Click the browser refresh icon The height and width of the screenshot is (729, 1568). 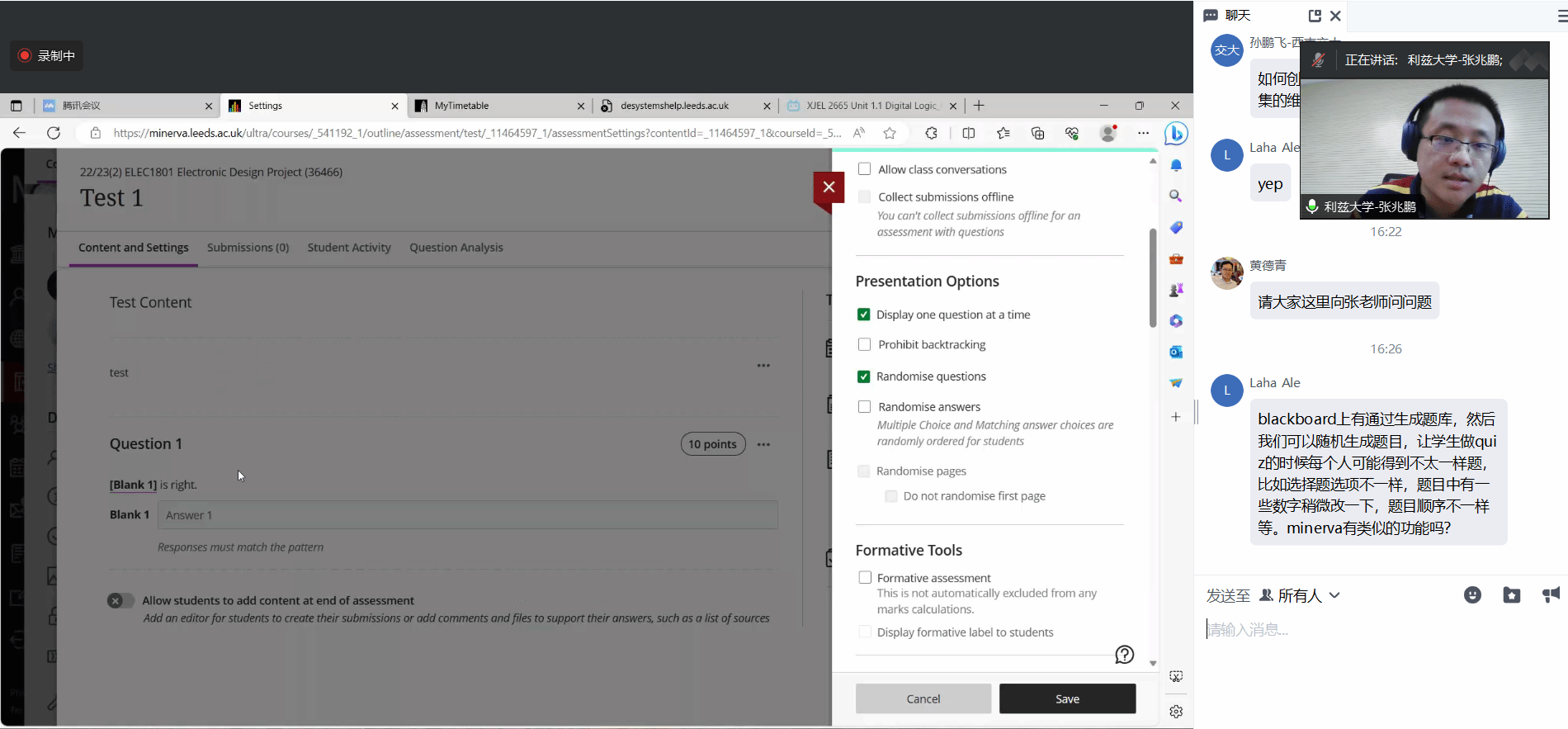pyautogui.click(x=54, y=133)
